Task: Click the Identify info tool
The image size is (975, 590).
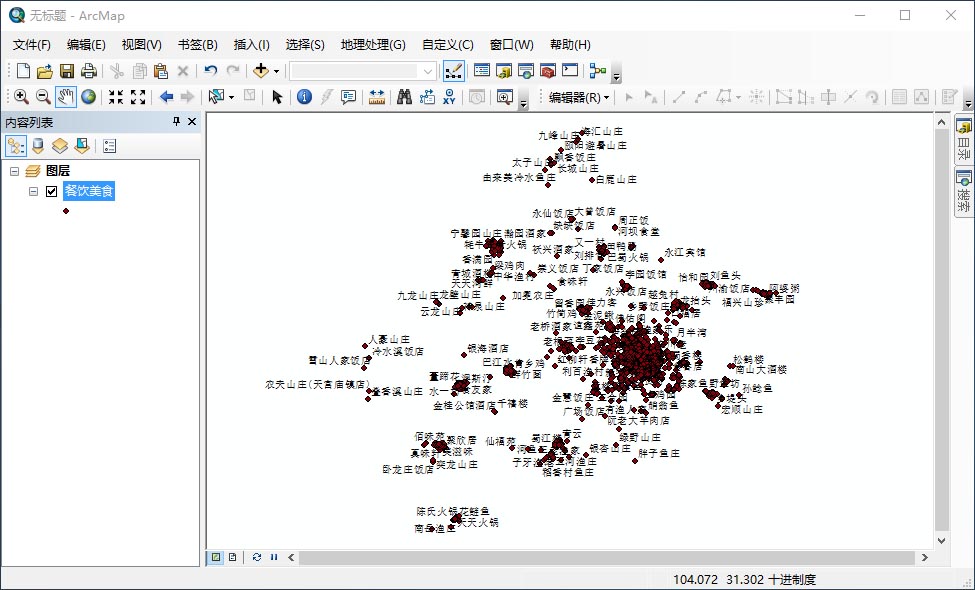Action: pos(304,97)
